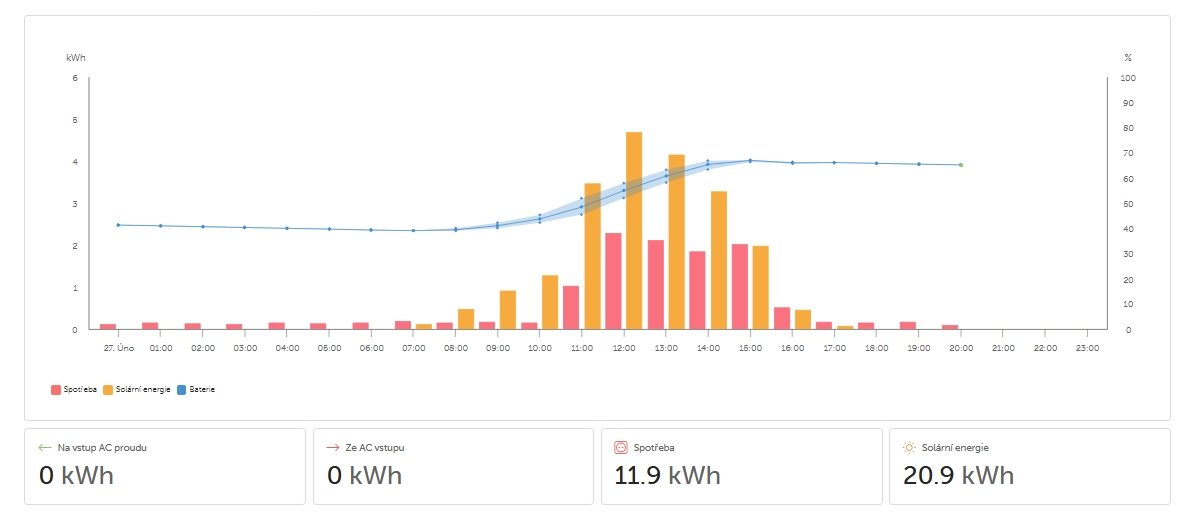The width and height of the screenshot is (1189, 524).
Task: Select the red consumption bar at 15:00
Action: pos(740,287)
